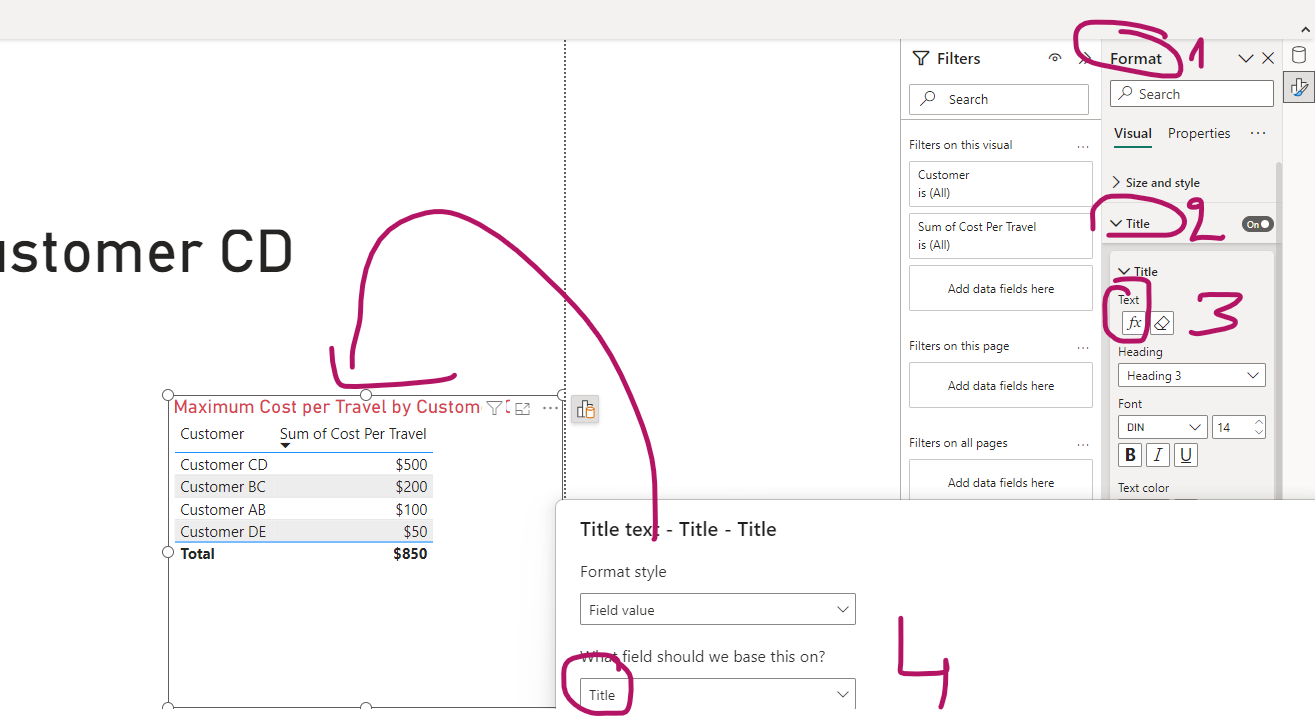
Task: Switch to the Properties tab
Action: coord(1199,133)
